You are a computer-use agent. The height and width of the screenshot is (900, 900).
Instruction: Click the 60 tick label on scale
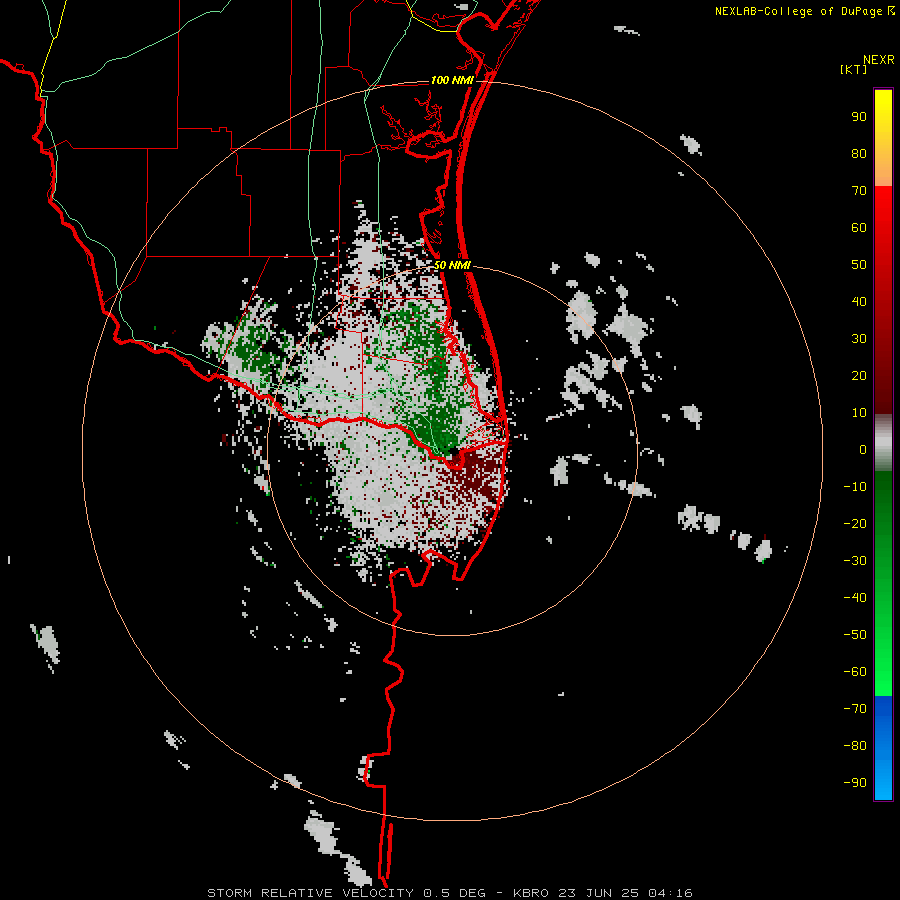pyautogui.click(x=859, y=228)
